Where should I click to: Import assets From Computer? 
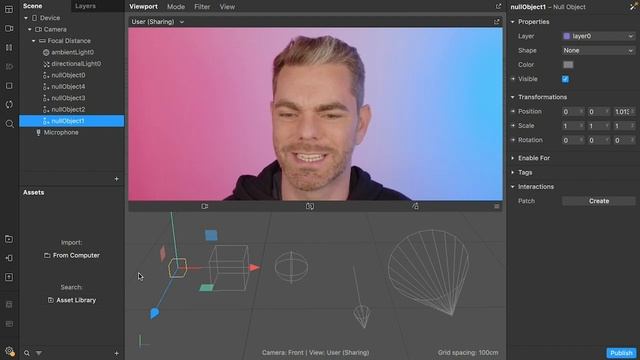pos(72,255)
